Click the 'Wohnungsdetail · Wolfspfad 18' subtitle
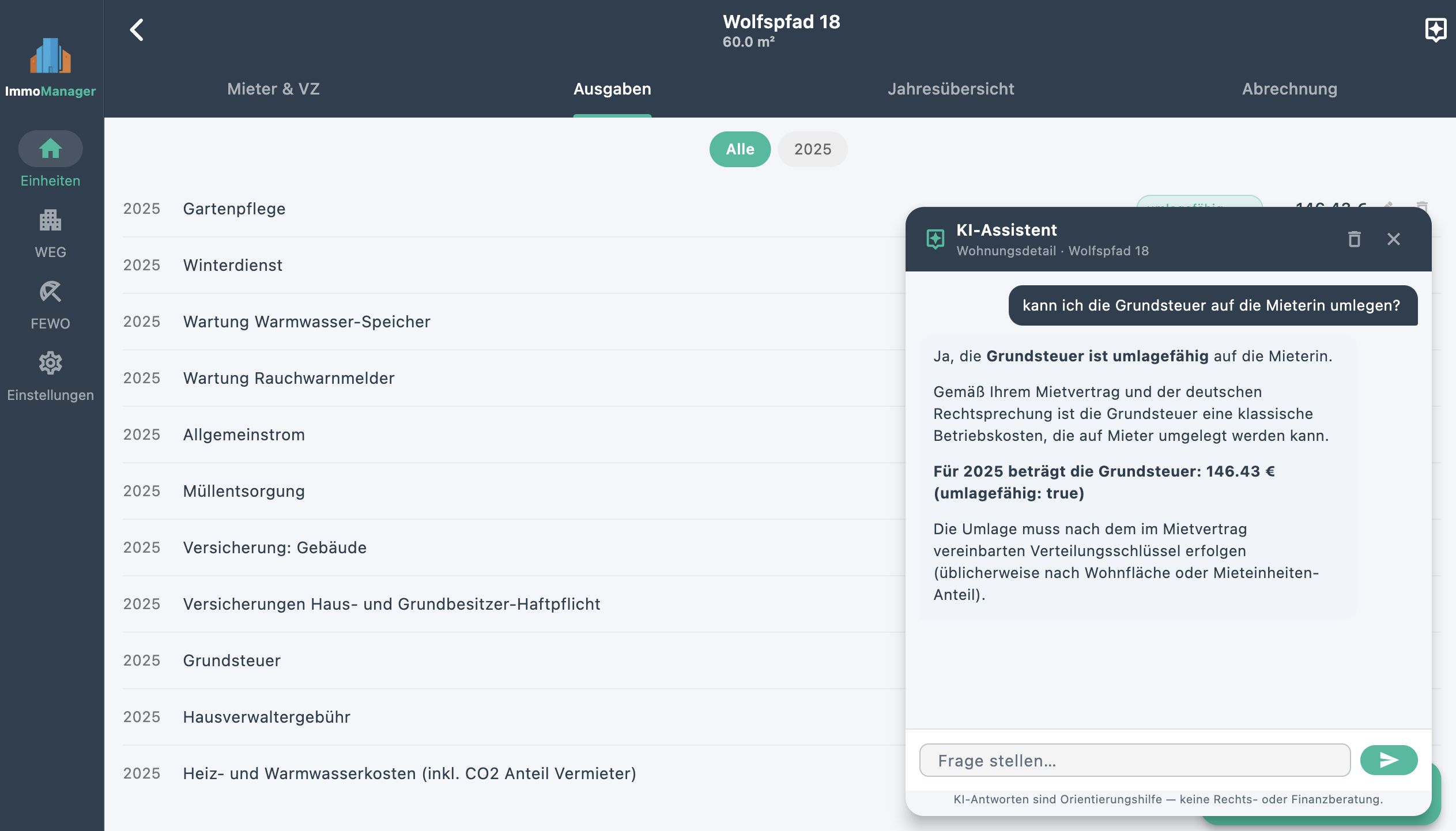The image size is (1456, 831). 1053,251
